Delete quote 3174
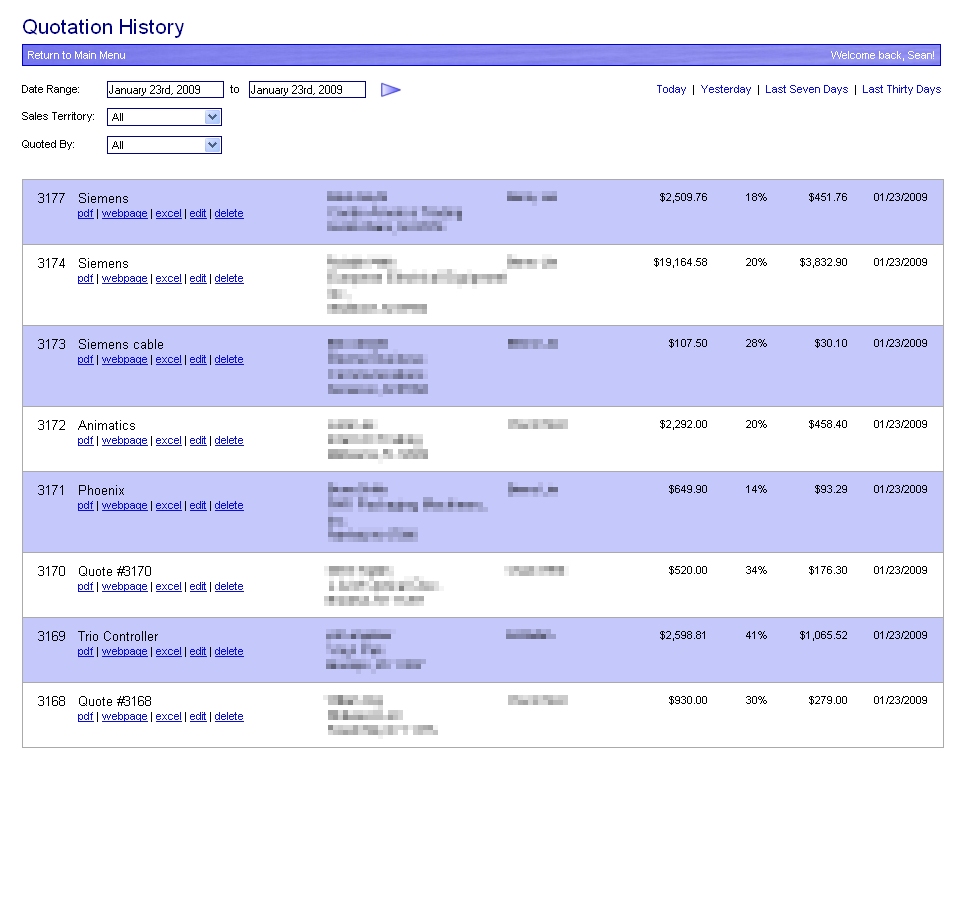 tap(229, 279)
